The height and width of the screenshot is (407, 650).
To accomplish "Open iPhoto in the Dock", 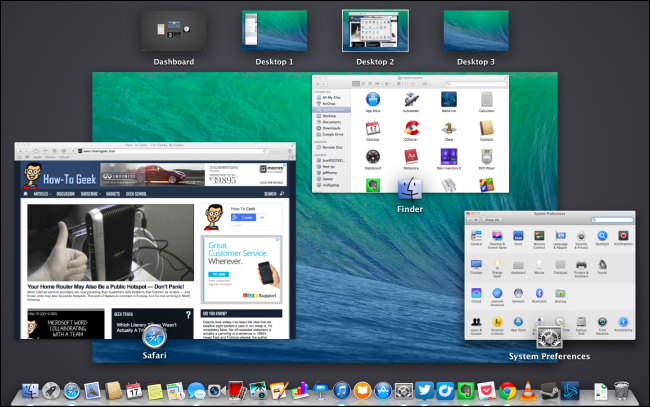I will pos(258,390).
